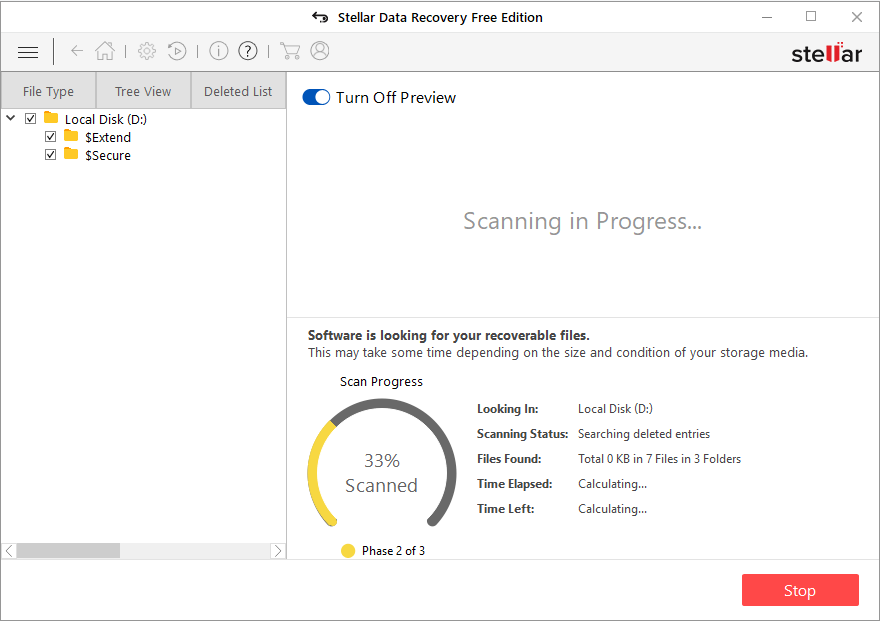This screenshot has width=880, height=621.
Task: Open the shopping cart to buy
Action: pyautogui.click(x=290, y=51)
